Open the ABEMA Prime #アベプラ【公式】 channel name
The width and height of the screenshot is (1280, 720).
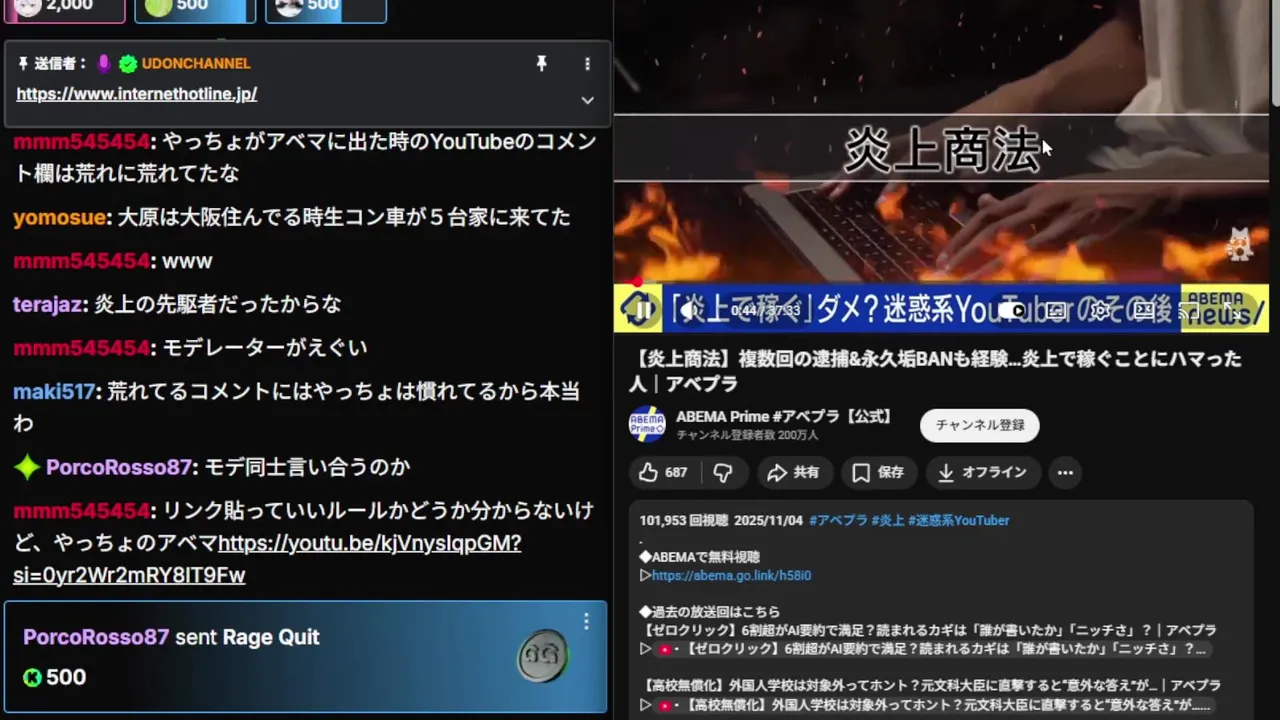785,416
